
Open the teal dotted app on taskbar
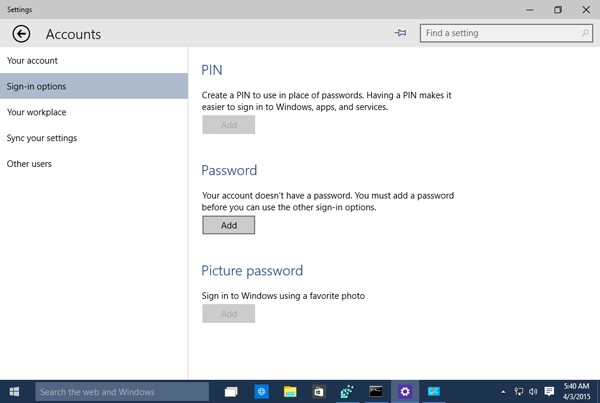click(x=347, y=392)
